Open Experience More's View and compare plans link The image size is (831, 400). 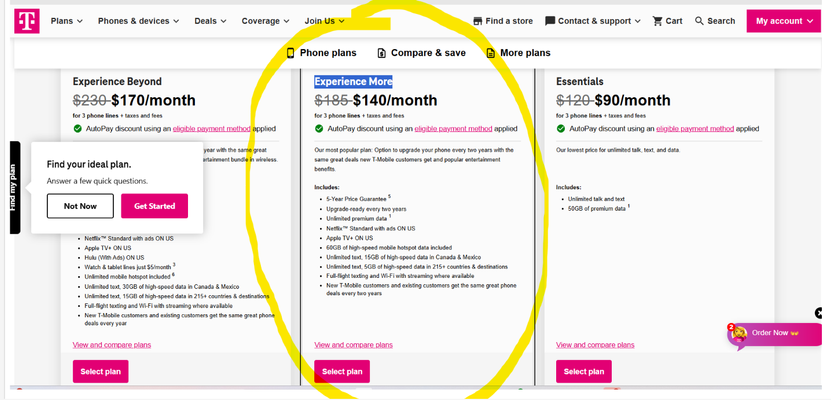coord(353,345)
